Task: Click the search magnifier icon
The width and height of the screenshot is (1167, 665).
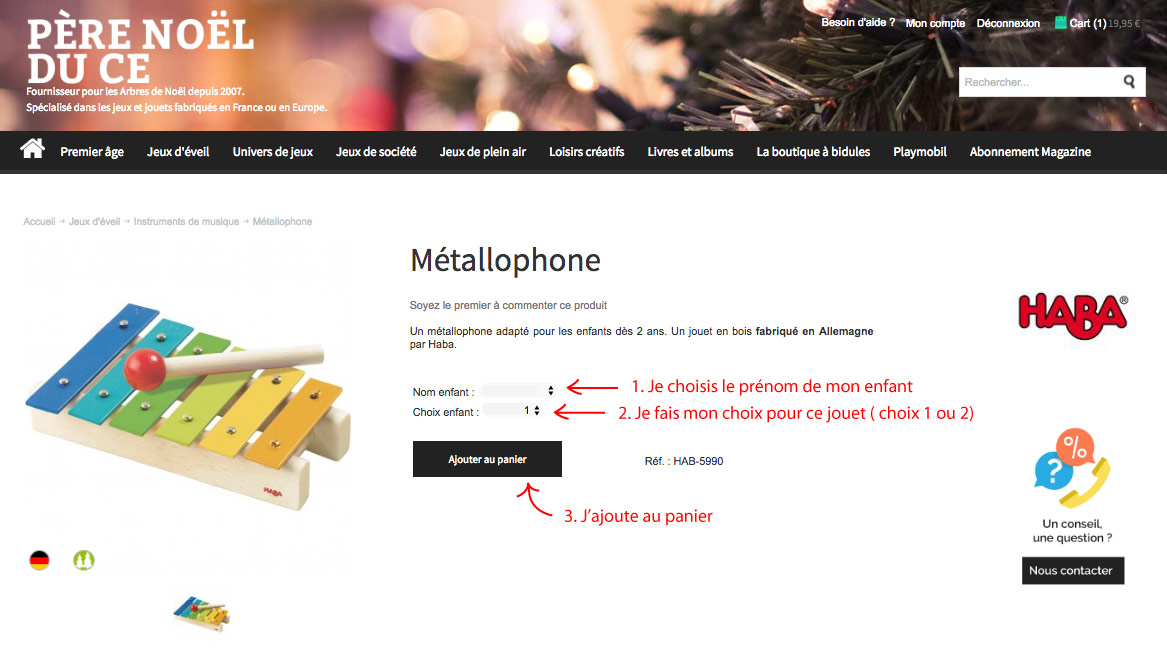Action: pyautogui.click(x=1129, y=82)
